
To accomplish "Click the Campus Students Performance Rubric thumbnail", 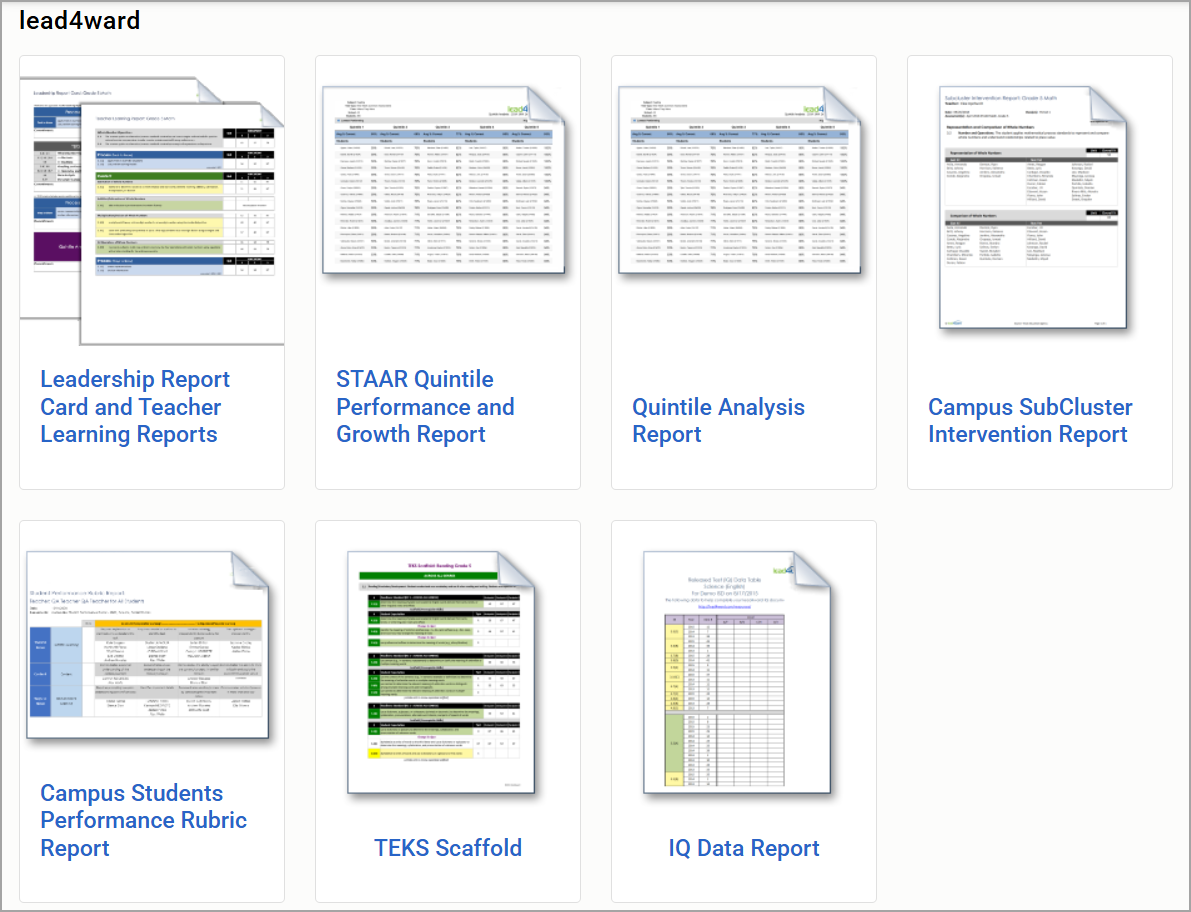I will pyautogui.click(x=148, y=645).
